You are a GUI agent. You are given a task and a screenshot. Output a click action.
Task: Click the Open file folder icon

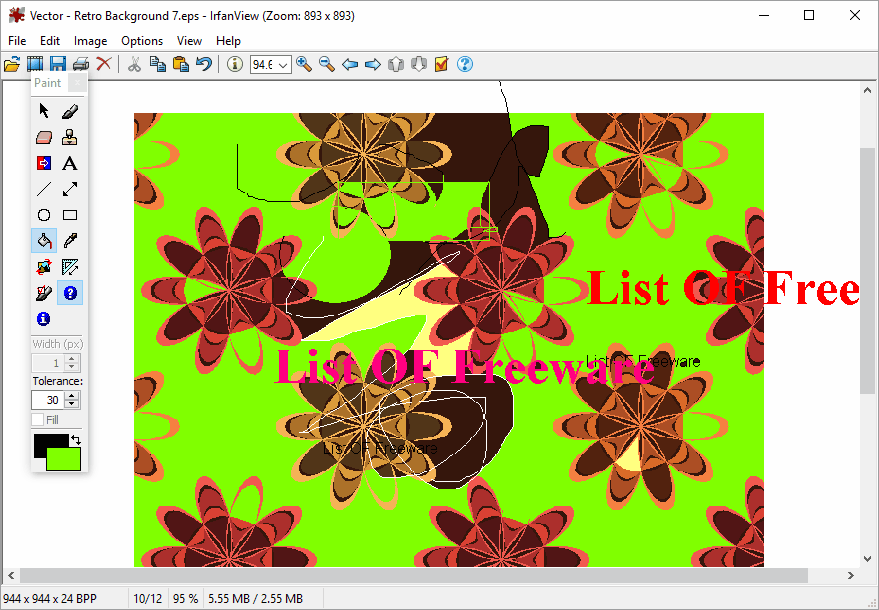pyautogui.click(x=12, y=64)
